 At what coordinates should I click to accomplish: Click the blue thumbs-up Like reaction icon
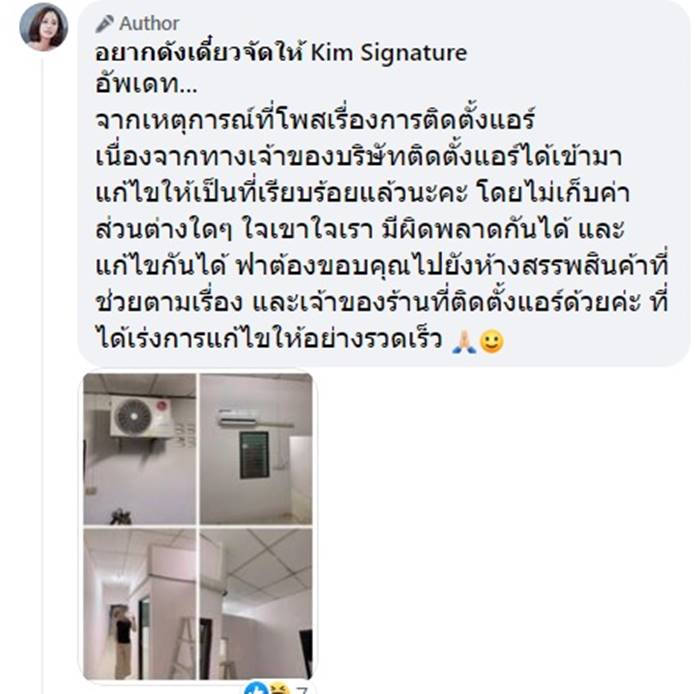256,688
